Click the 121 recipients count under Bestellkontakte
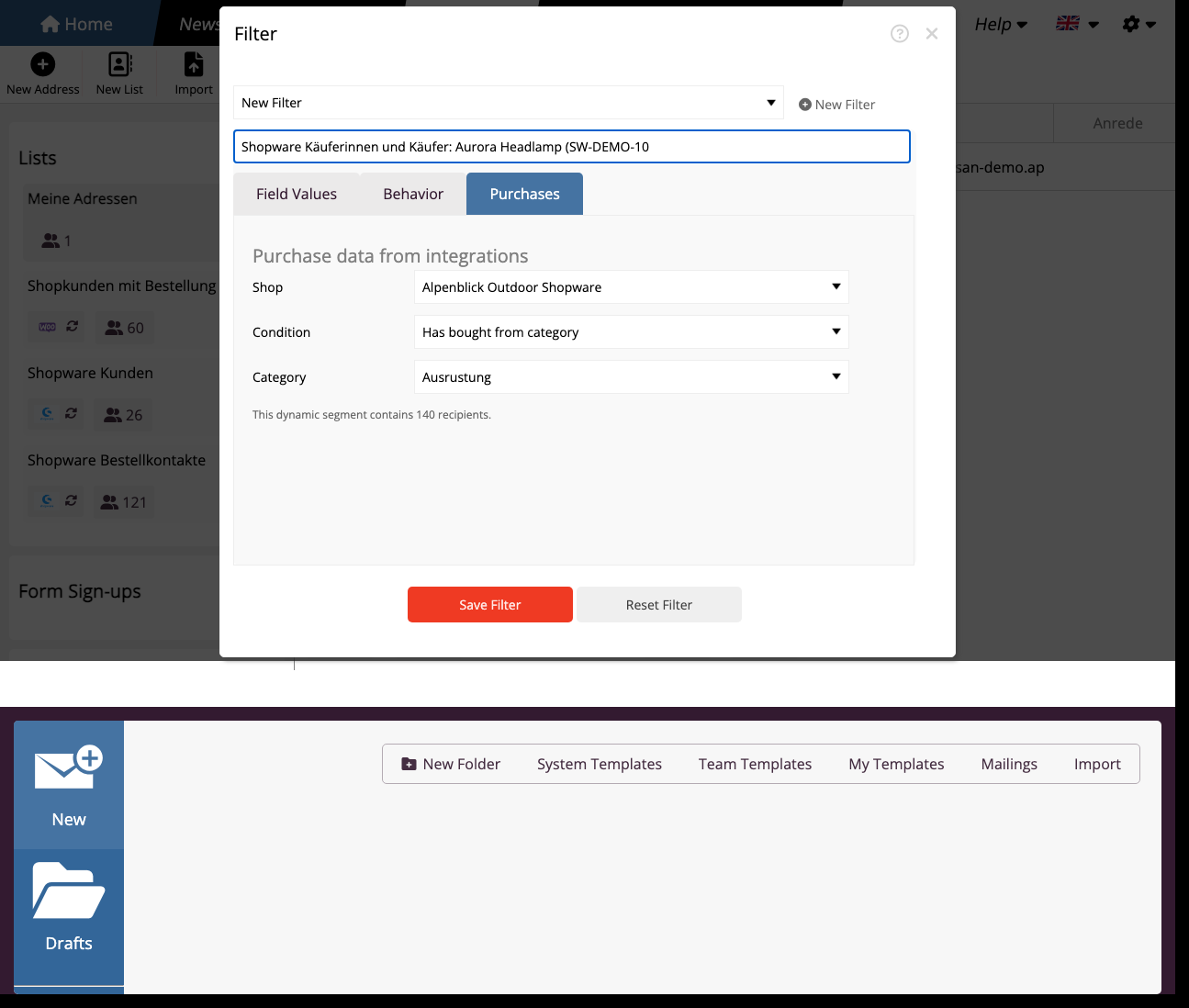Screen dimensions: 1189x1008 124,502
